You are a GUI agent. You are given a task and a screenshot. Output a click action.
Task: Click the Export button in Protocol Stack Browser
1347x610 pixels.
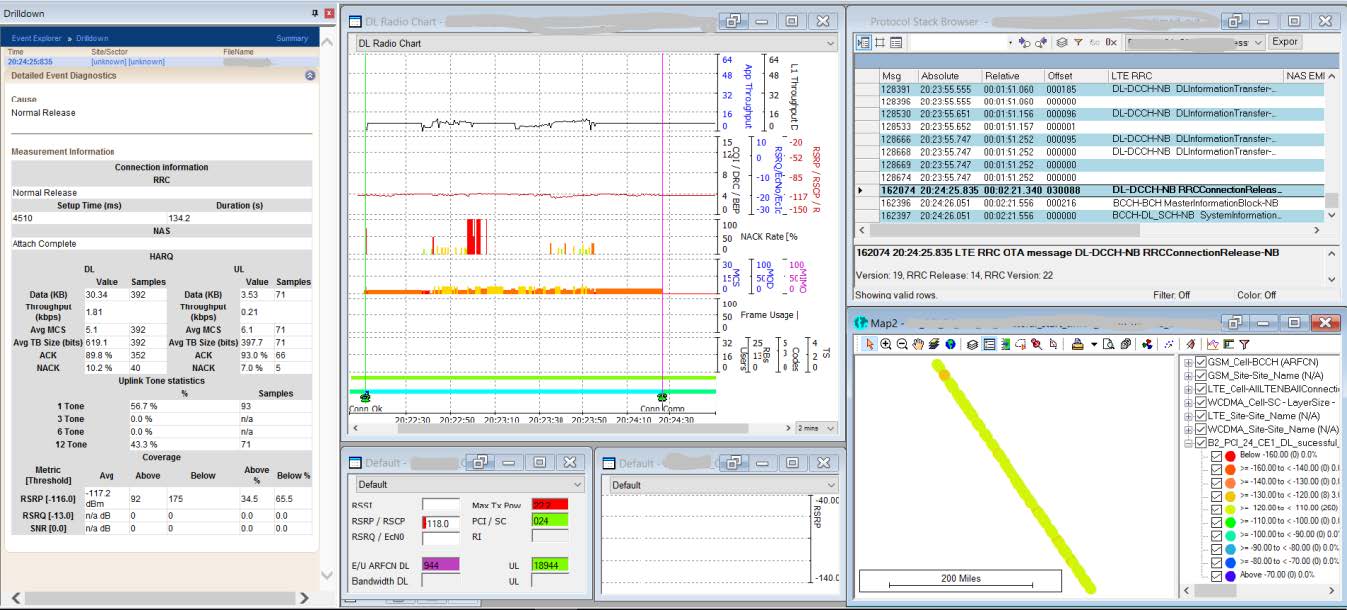[x=1285, y=43]
